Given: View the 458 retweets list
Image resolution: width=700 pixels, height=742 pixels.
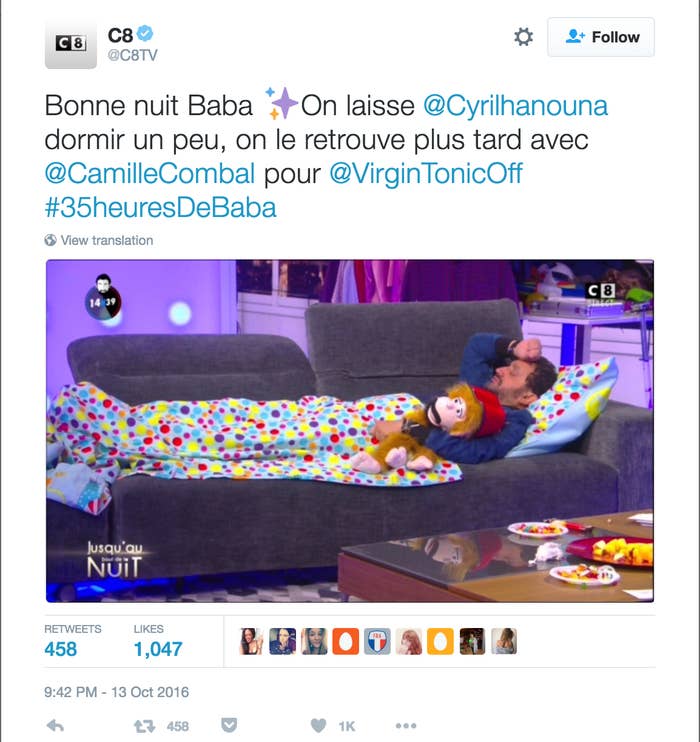Looking at the screenshot, I should point(72,641).
